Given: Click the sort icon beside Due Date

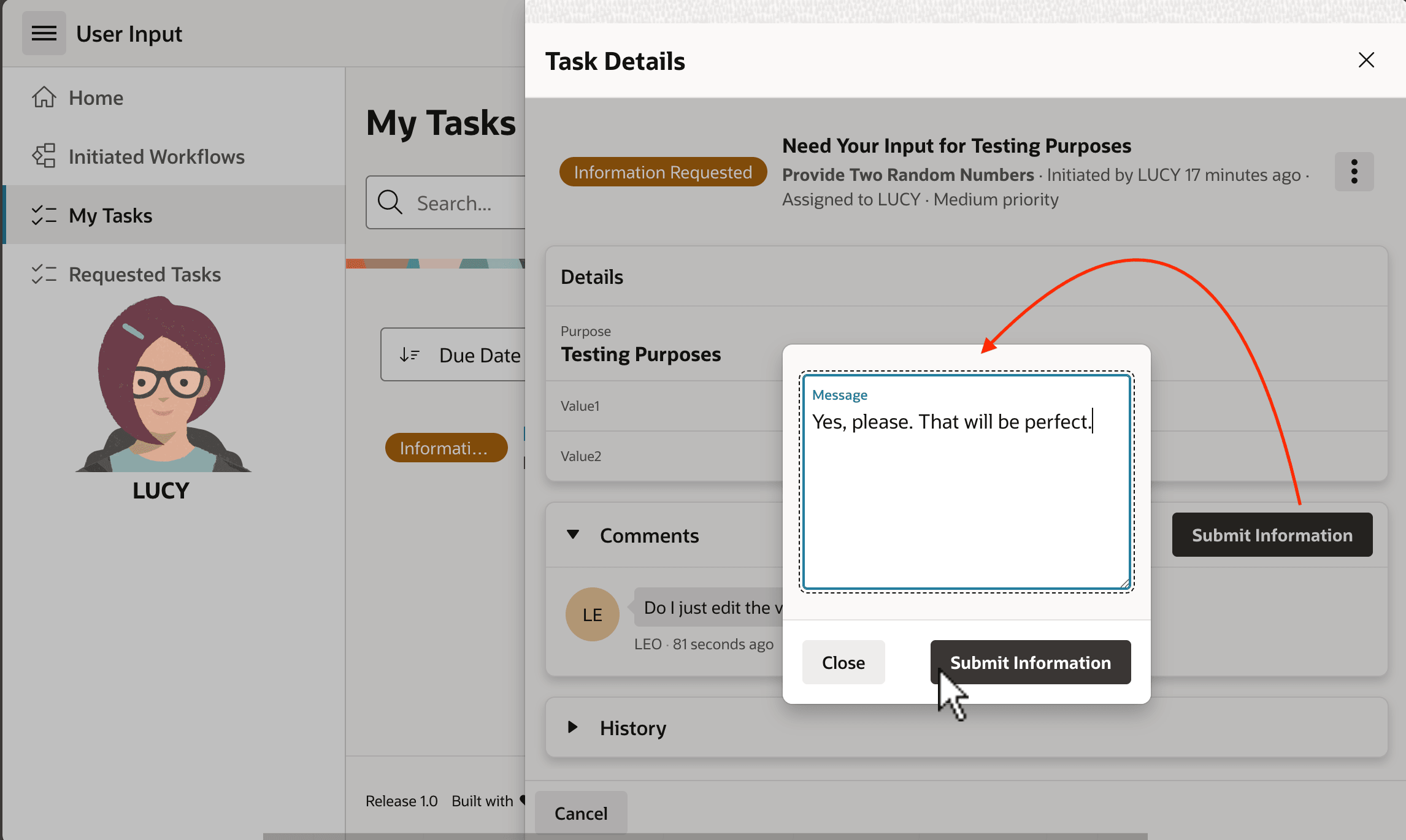Looking at the screenshot, I should point(409,355).
